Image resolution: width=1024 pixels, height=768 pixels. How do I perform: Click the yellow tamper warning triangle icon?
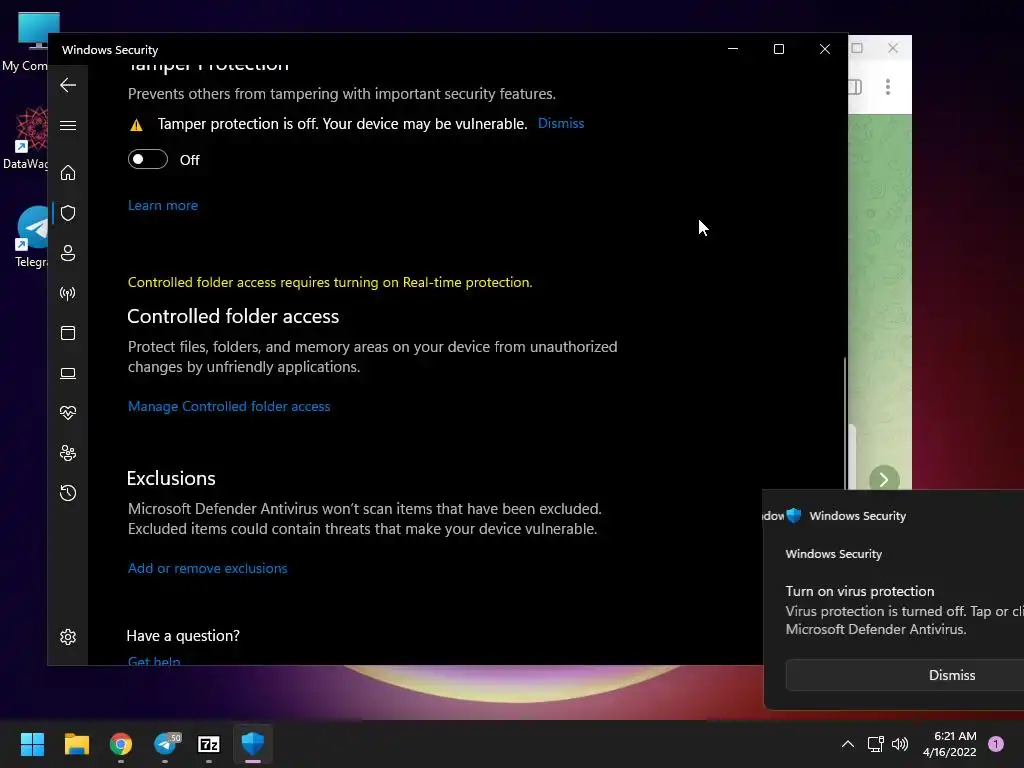136,125
